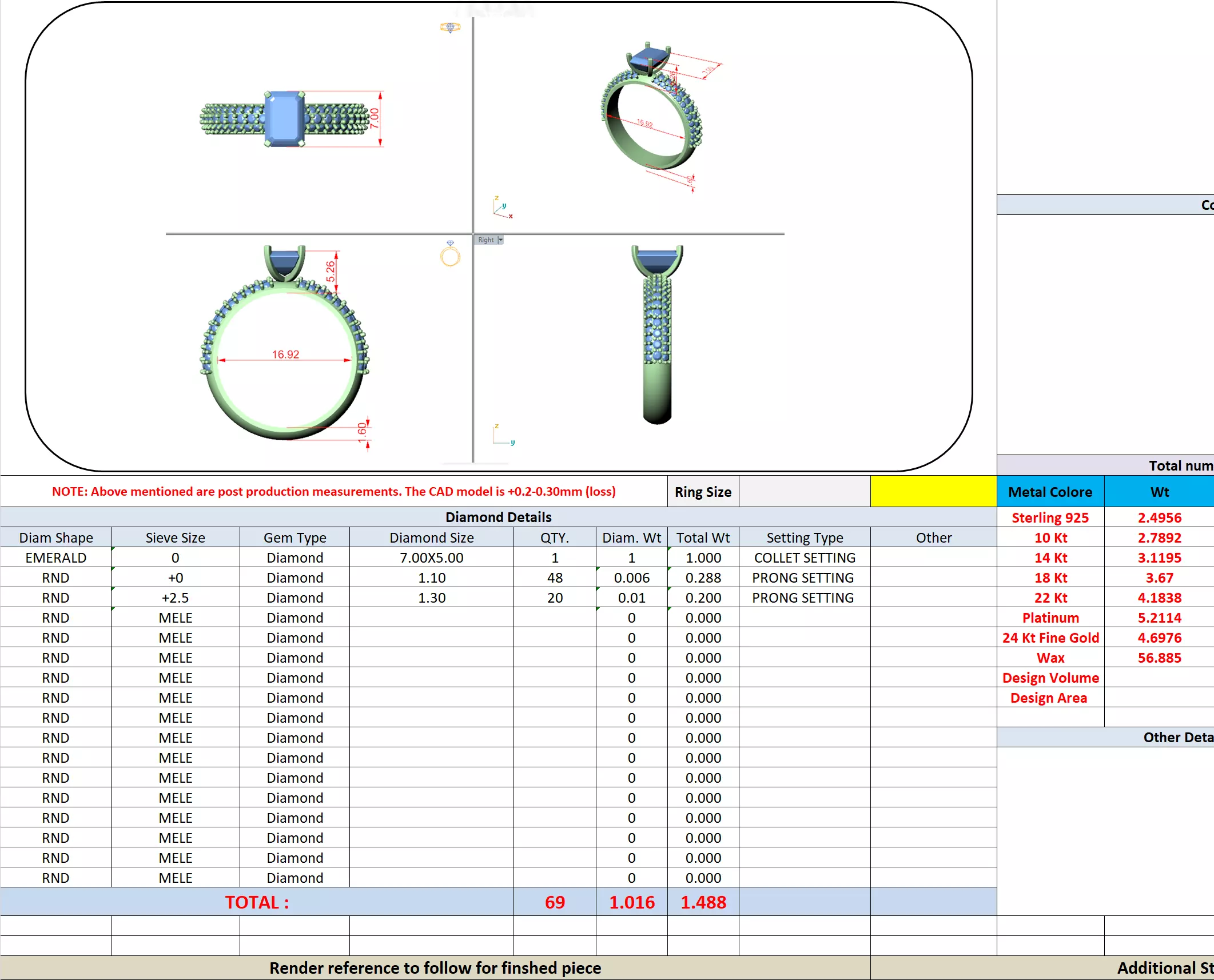Click the Sterling 925 metal cell
This screenshot has width=1214, height=980.
[x=1050, y=517]
